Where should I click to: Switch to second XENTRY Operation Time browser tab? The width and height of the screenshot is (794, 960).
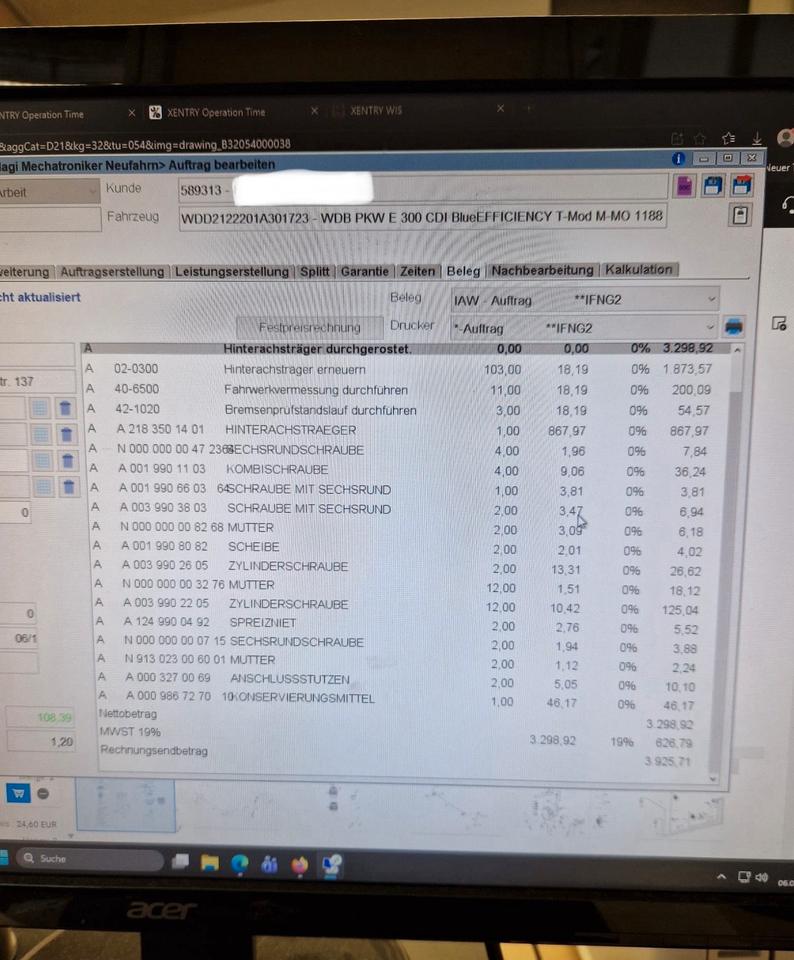point(215,112)
